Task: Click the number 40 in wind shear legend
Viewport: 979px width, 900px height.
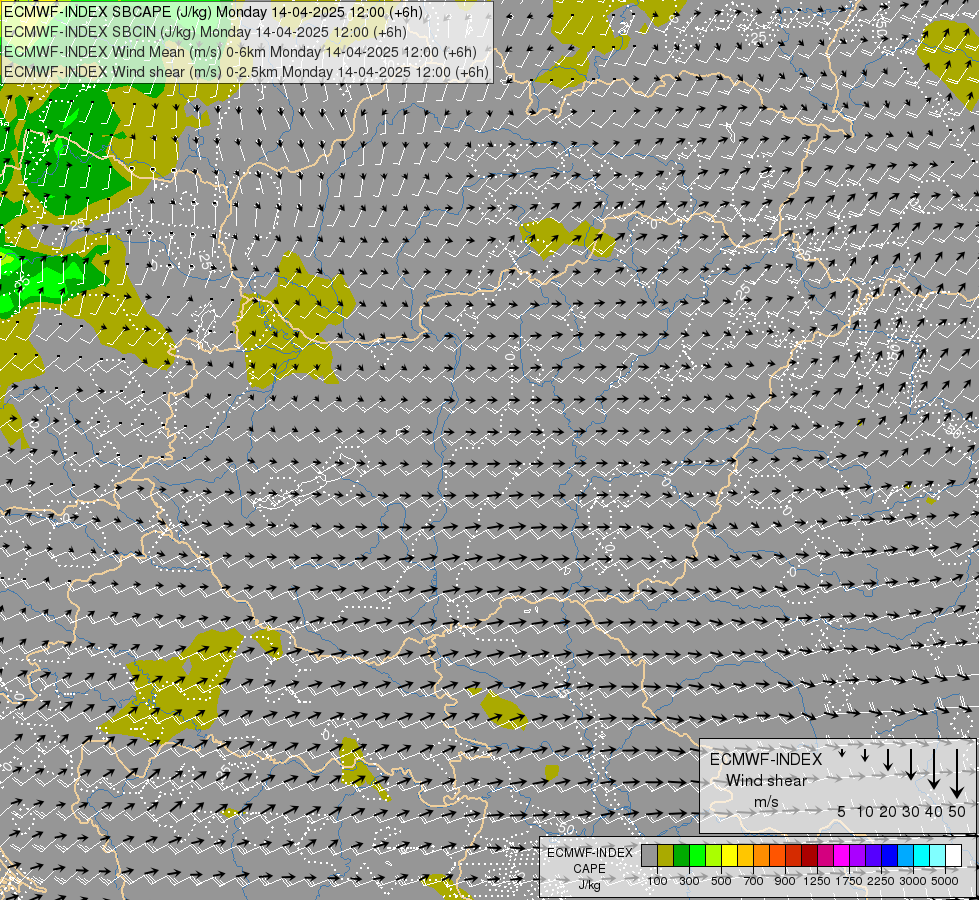Action: pyautogui.click(x=933, y=811)
